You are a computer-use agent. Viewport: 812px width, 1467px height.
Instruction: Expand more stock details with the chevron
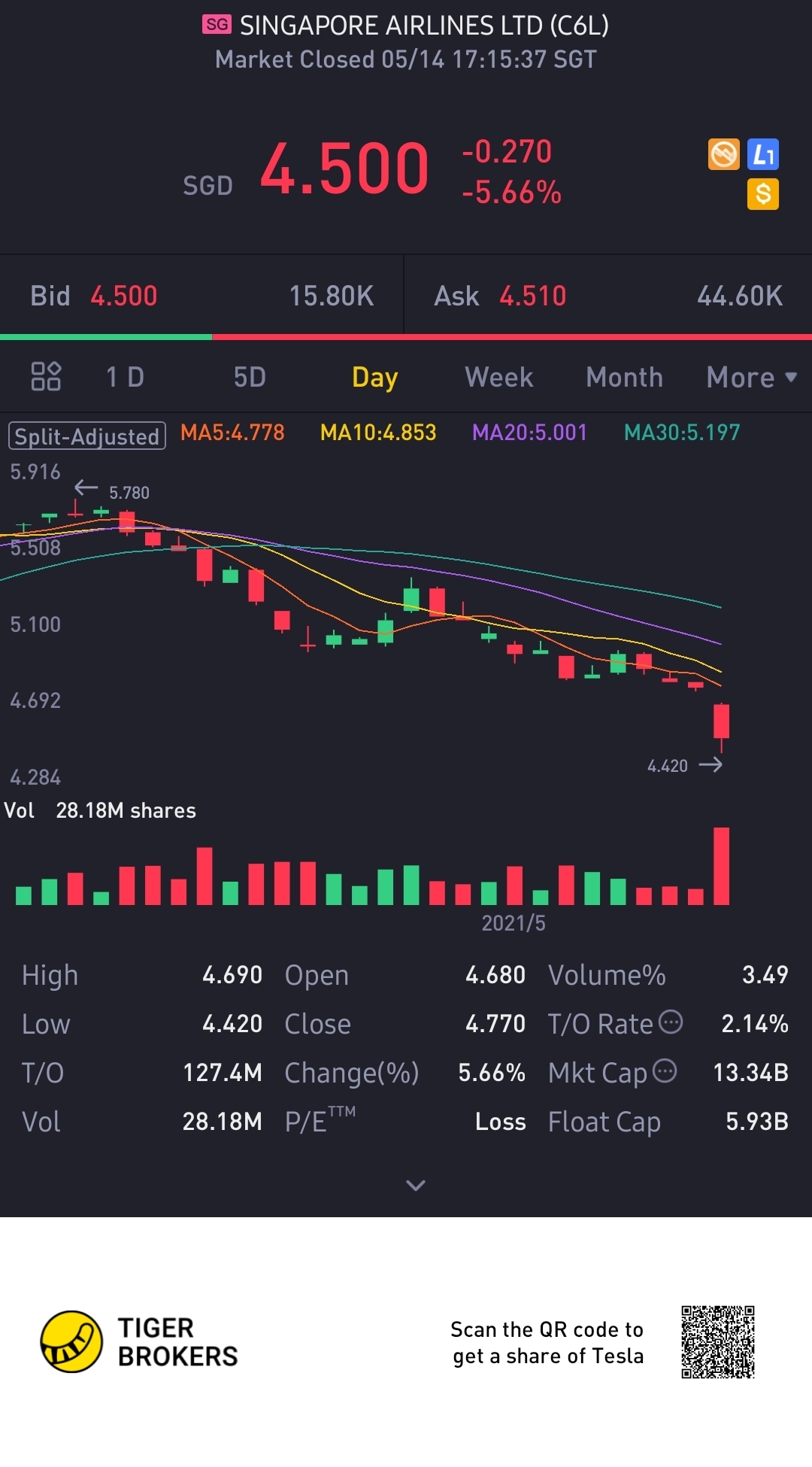pos(415,1186)
